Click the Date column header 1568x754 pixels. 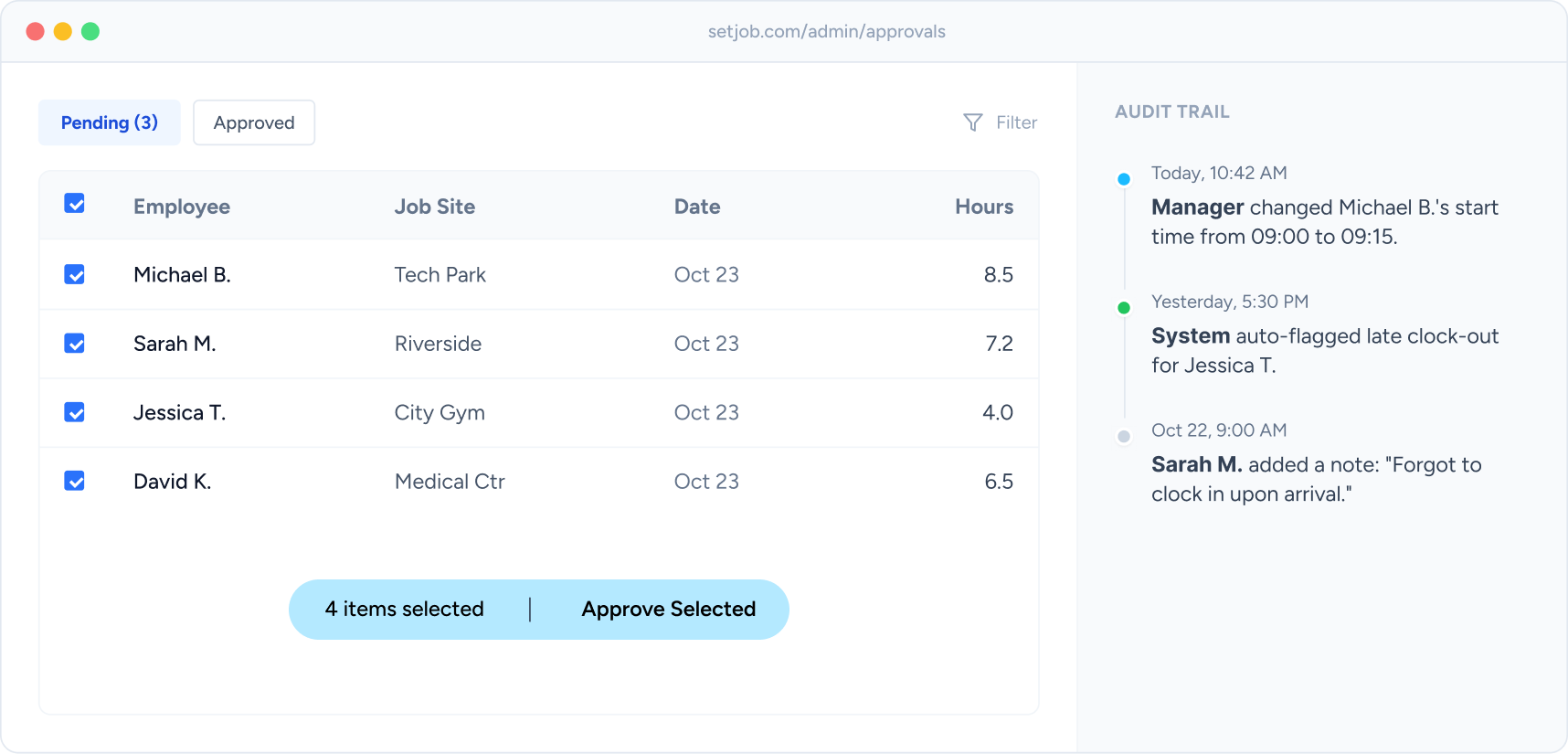point(696,207)
